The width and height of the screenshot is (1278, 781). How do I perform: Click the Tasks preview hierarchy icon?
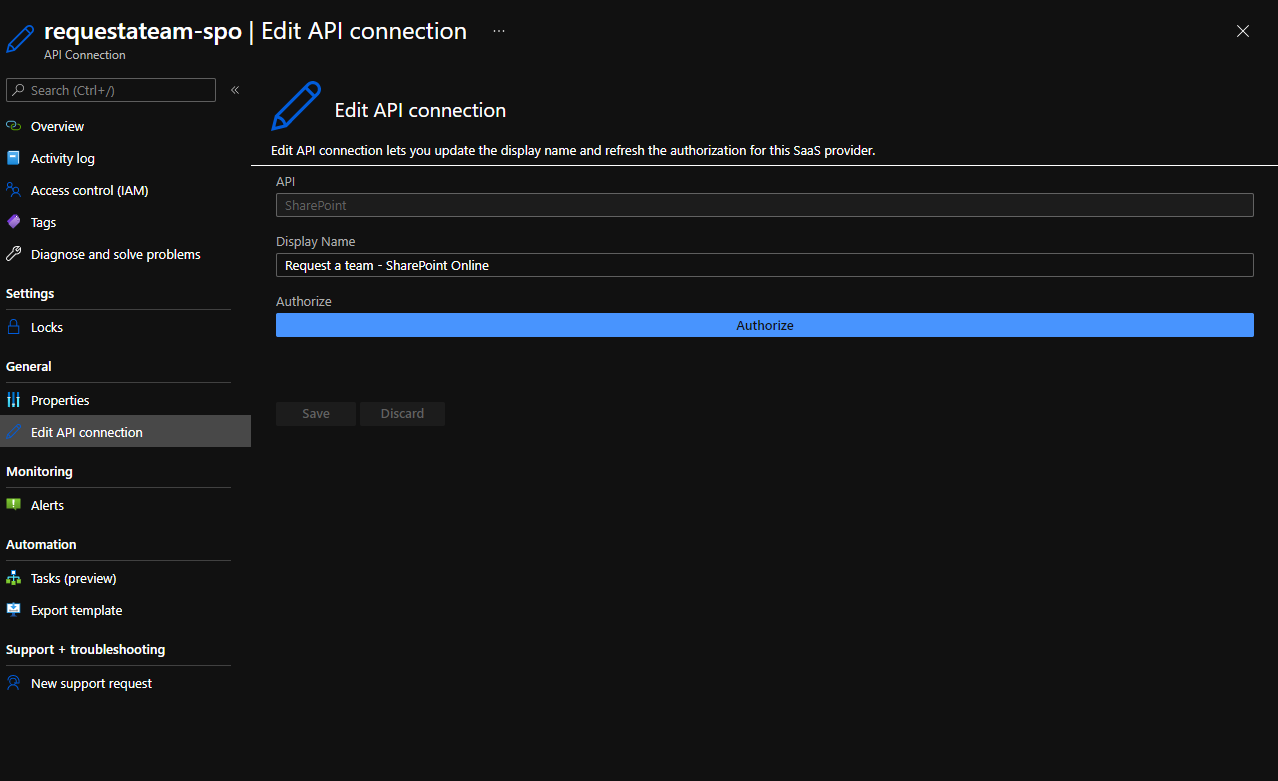coord(13,578)
